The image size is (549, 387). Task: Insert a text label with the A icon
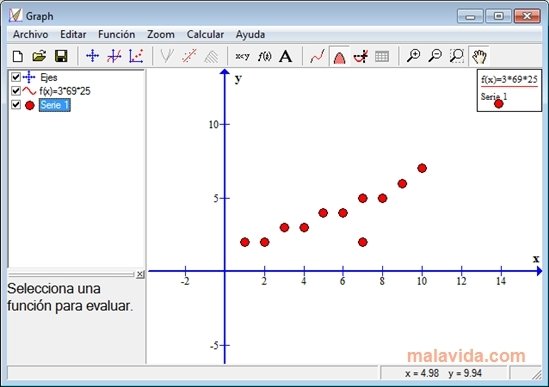286,56
